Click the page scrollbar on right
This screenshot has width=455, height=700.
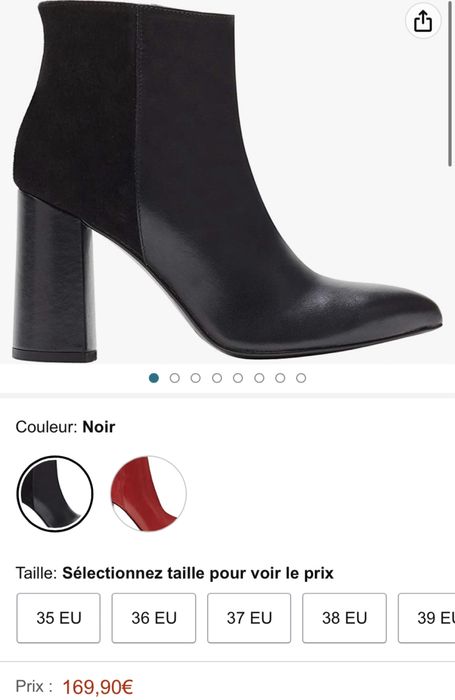pyautogui.click(x=450, y=84)
